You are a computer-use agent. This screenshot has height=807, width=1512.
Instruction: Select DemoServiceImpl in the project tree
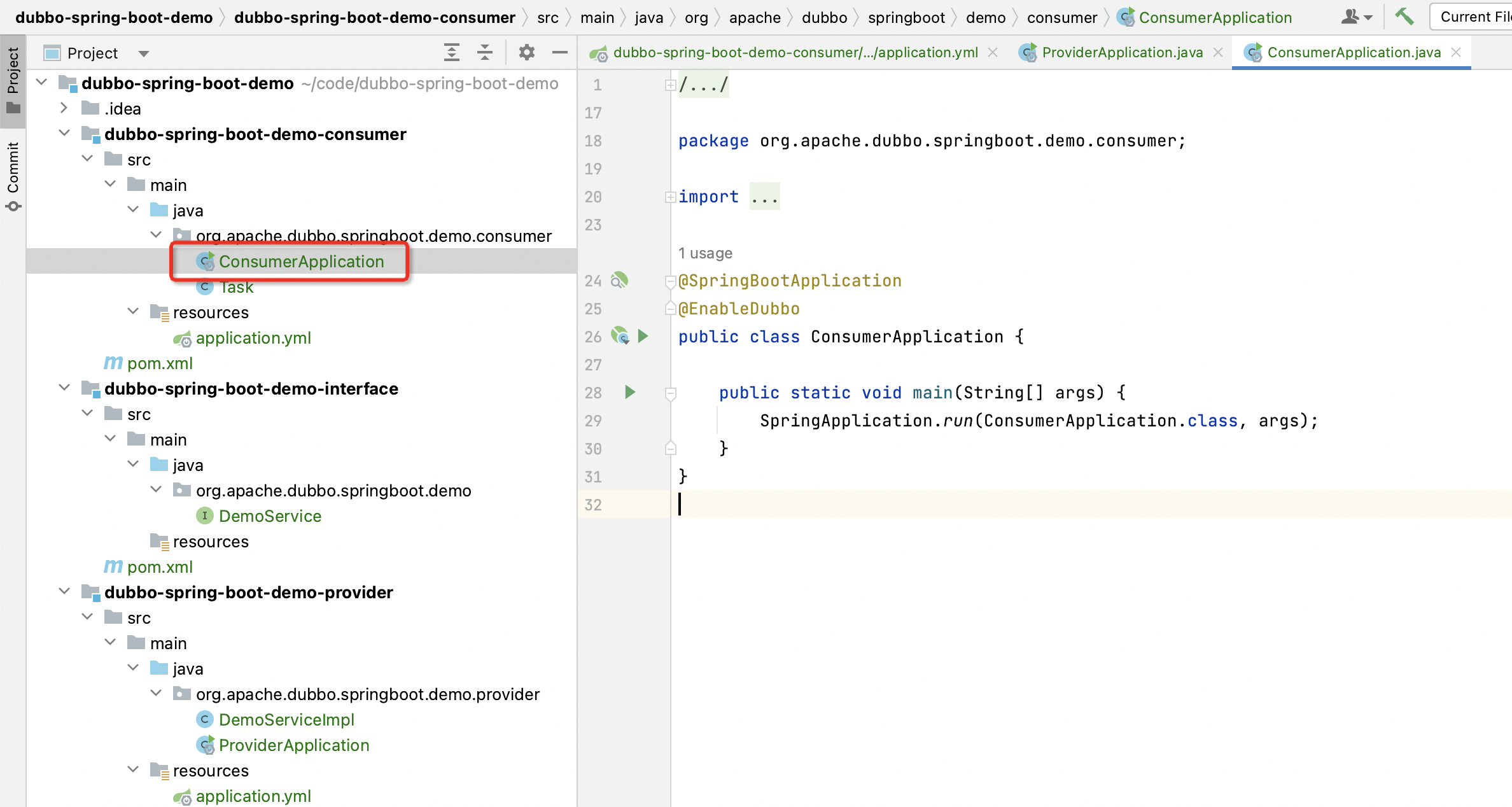pyautogui.click(x=286, y=719)
